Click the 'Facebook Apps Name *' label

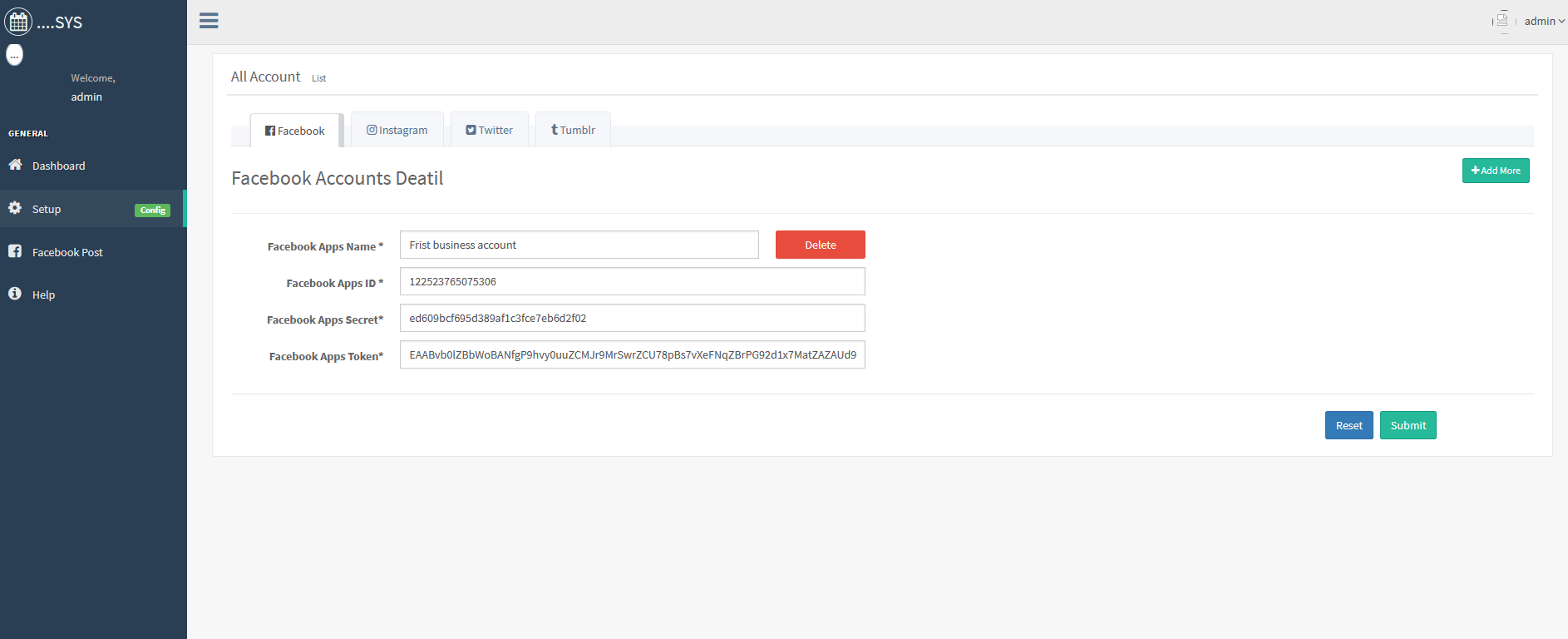[x=325, y=246]
